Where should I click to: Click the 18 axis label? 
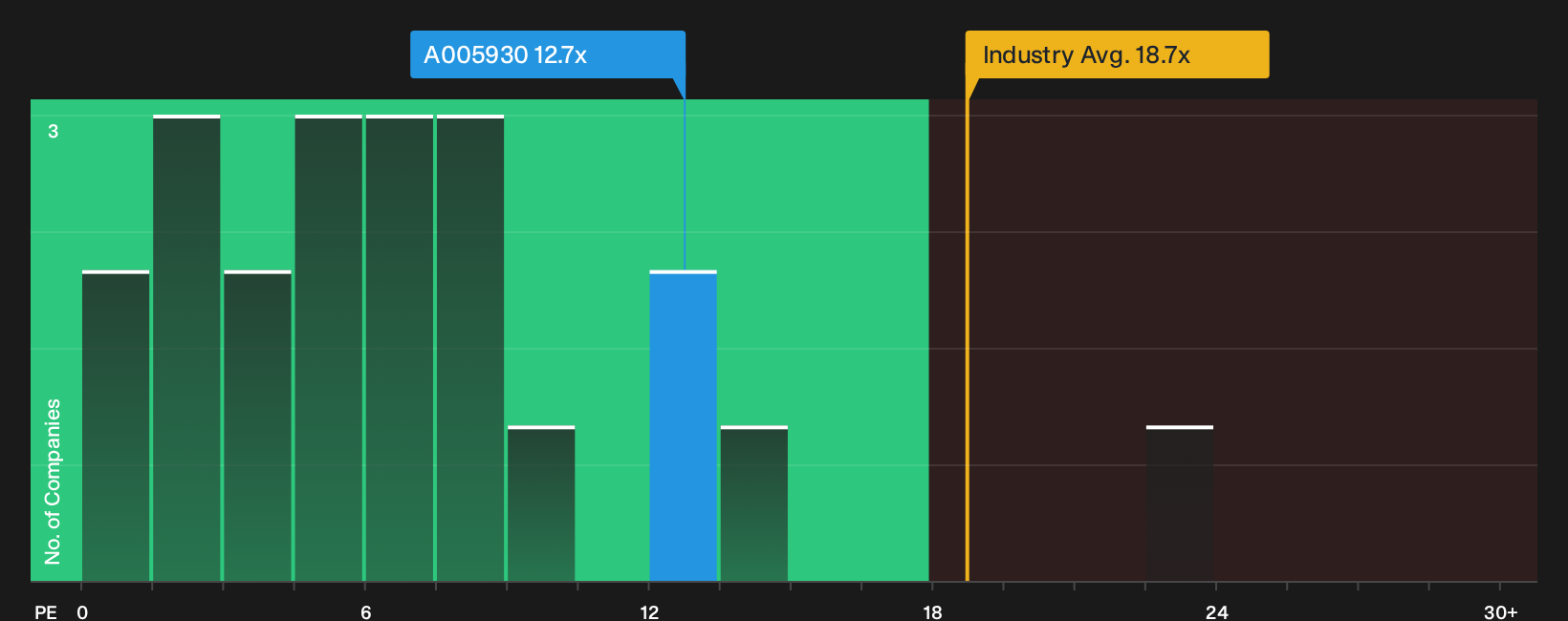click(x=932, y=611)
